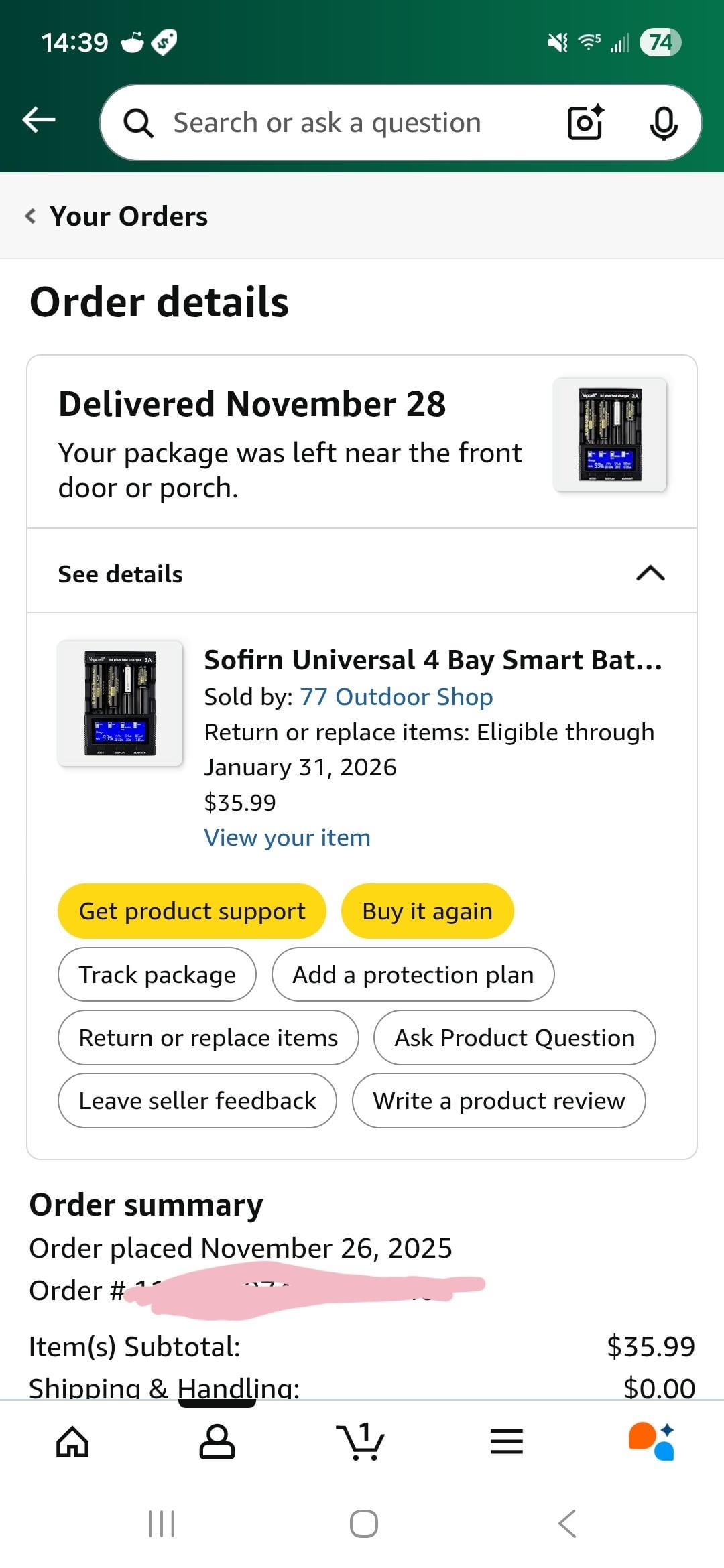Open the account profile tab

tap(217, 1441)
